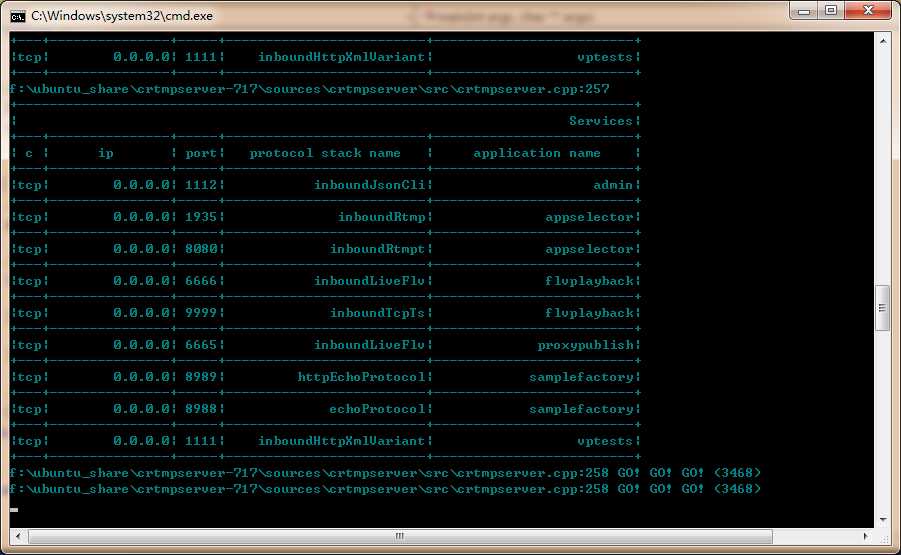
Task: Click the 'httpEchoProtocol' entry
Action: click(x=361, y=377)
